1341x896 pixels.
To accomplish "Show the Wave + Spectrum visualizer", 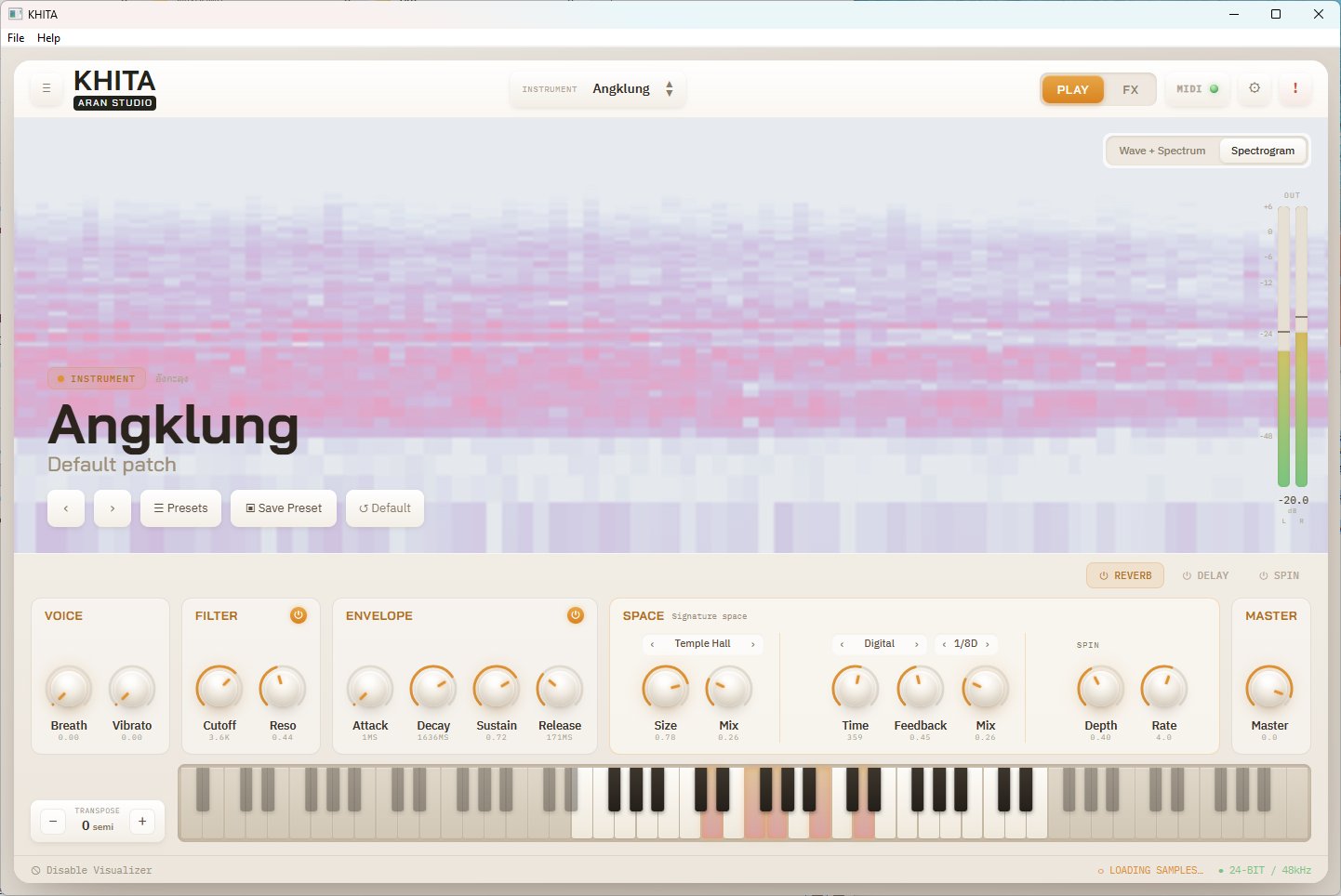I will click(1162, 151).
